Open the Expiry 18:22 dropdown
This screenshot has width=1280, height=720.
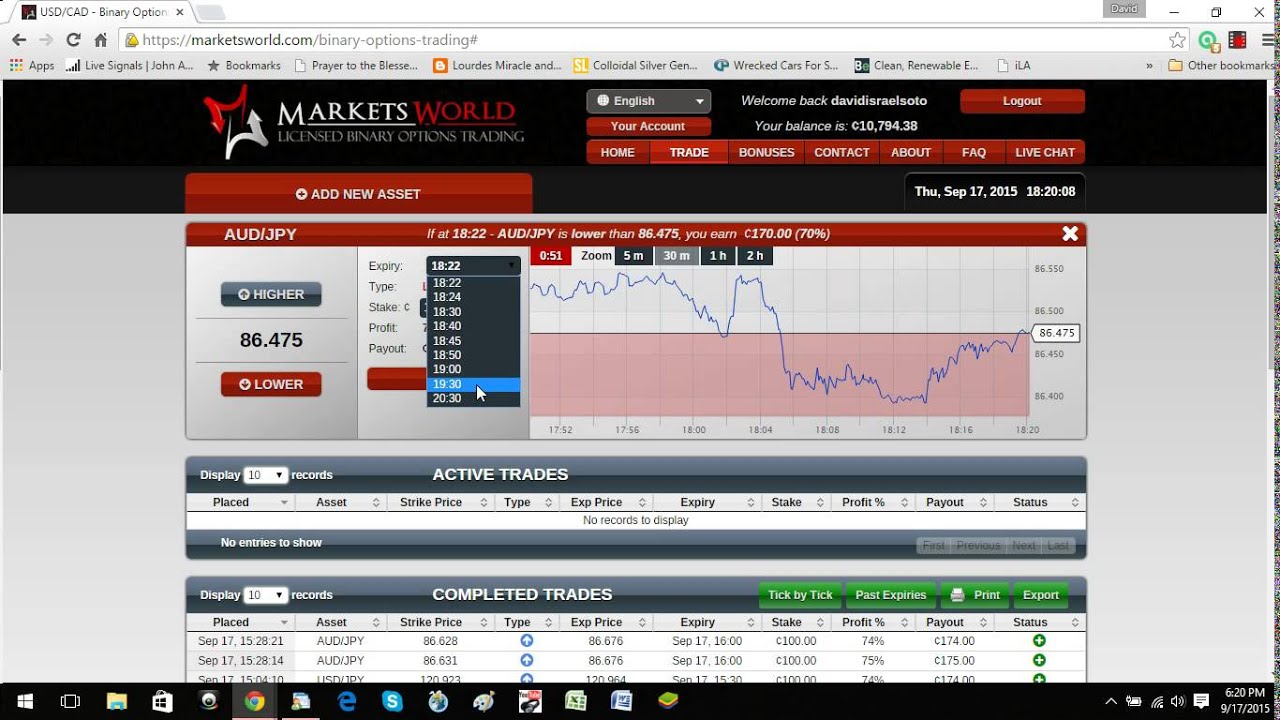[473, 266]
